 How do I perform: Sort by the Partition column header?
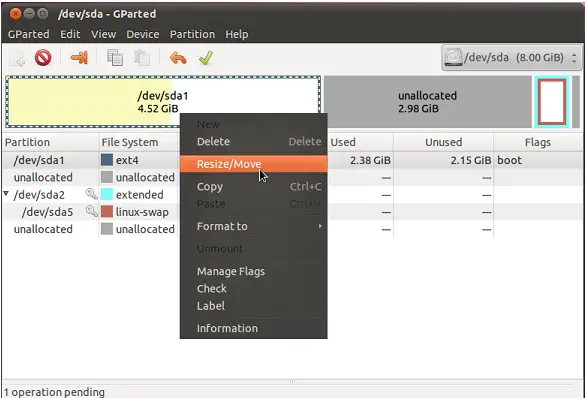pyautogui.click(x=51, y=142)
